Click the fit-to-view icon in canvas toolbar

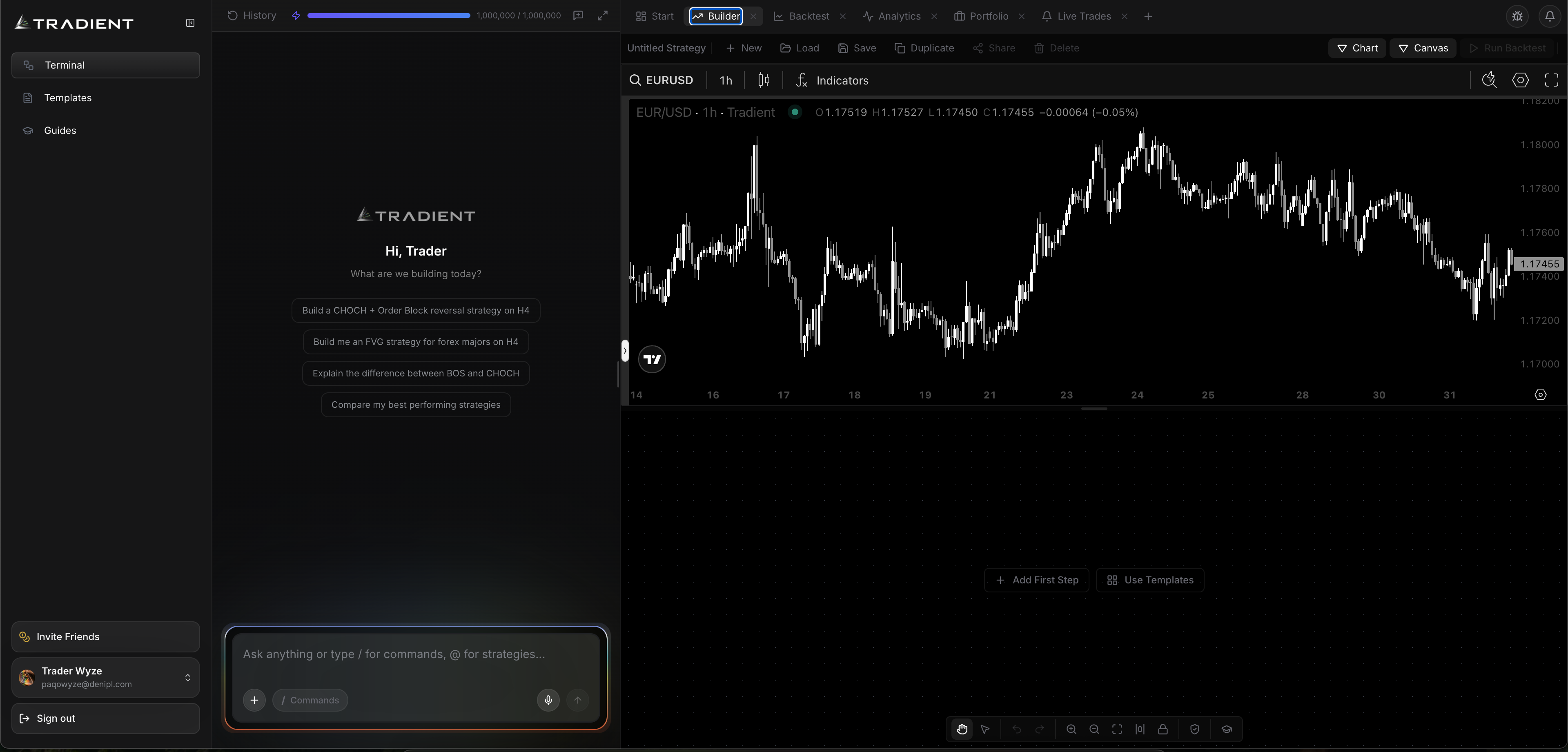click(1117, 729)
